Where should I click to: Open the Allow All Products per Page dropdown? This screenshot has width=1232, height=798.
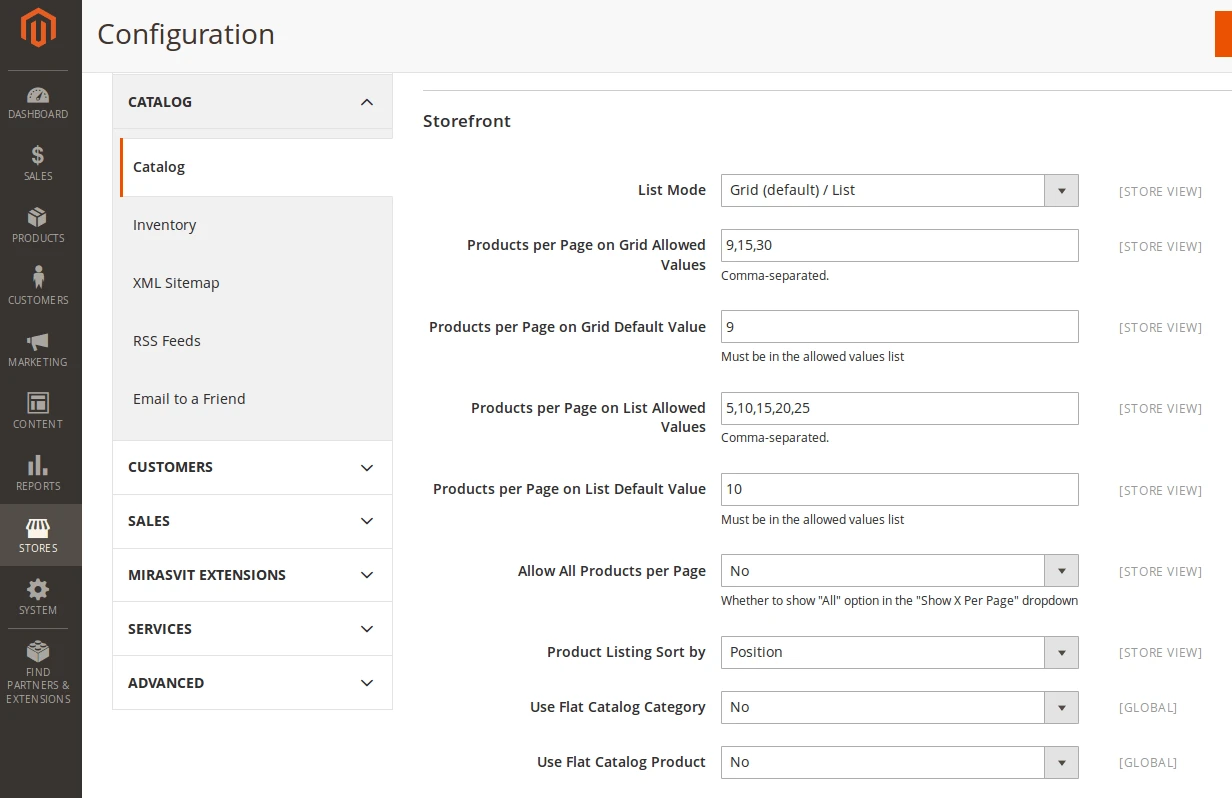point(1061,570)
